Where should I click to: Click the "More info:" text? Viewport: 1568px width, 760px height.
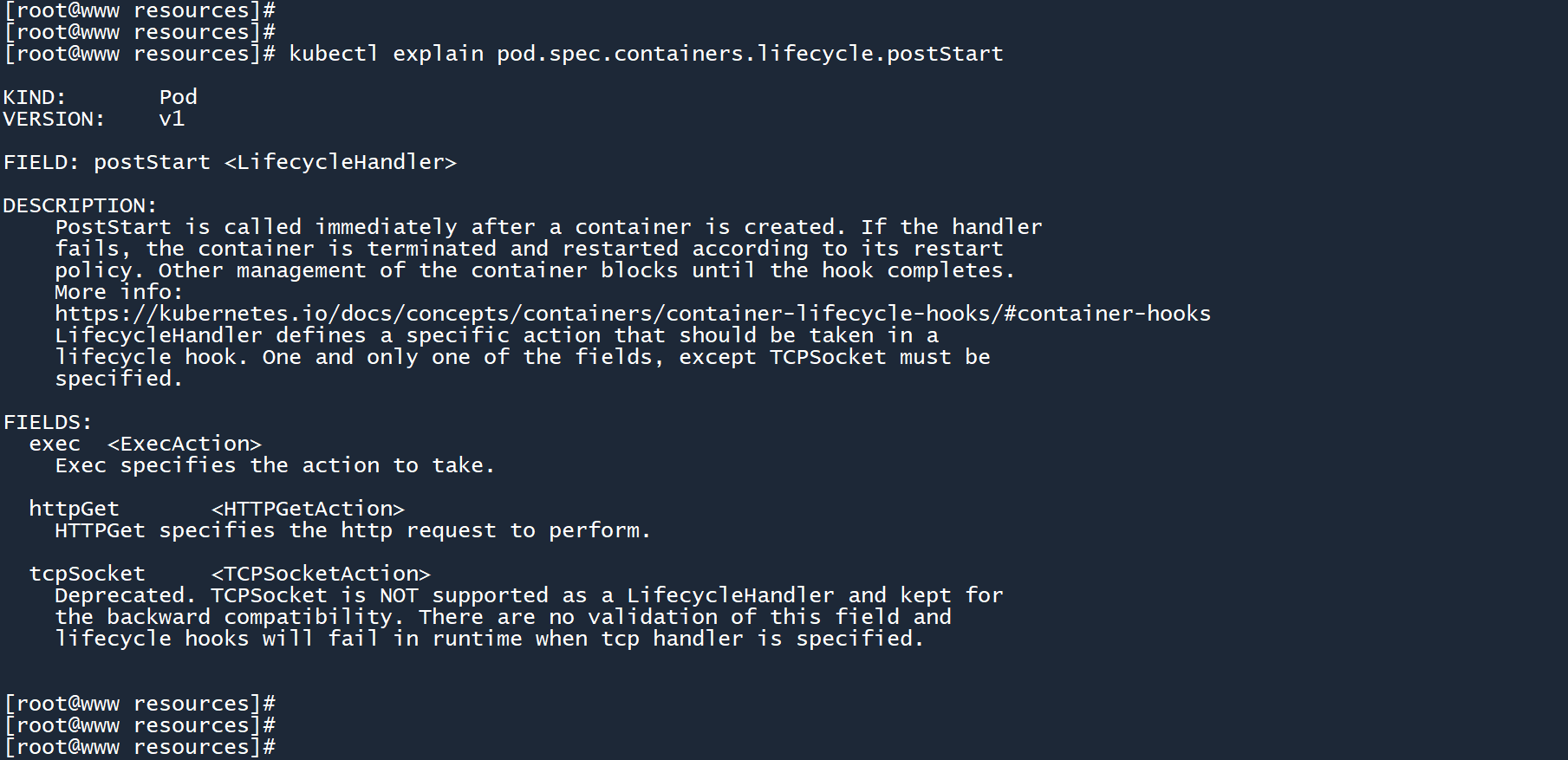[x=119, y=292]
